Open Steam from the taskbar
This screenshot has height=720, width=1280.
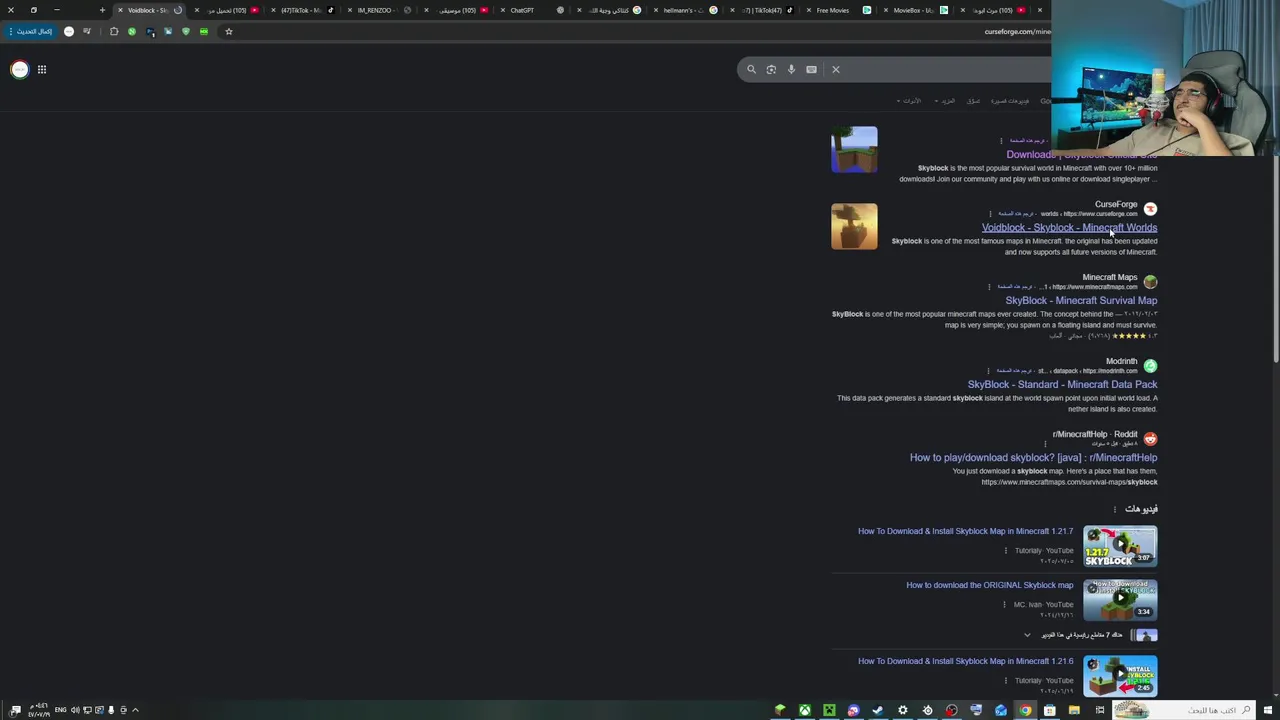(878, 710)
